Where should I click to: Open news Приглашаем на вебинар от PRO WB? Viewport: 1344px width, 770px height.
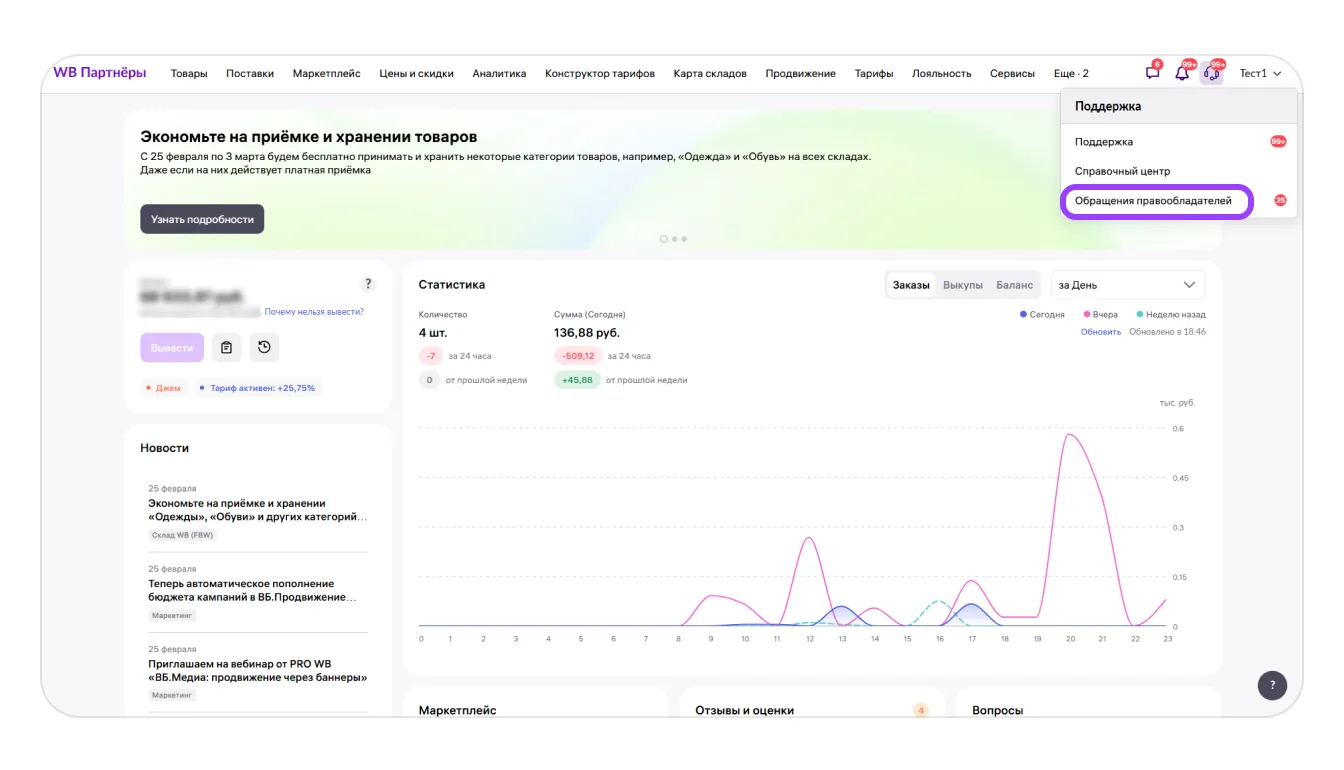coord(257,670)
